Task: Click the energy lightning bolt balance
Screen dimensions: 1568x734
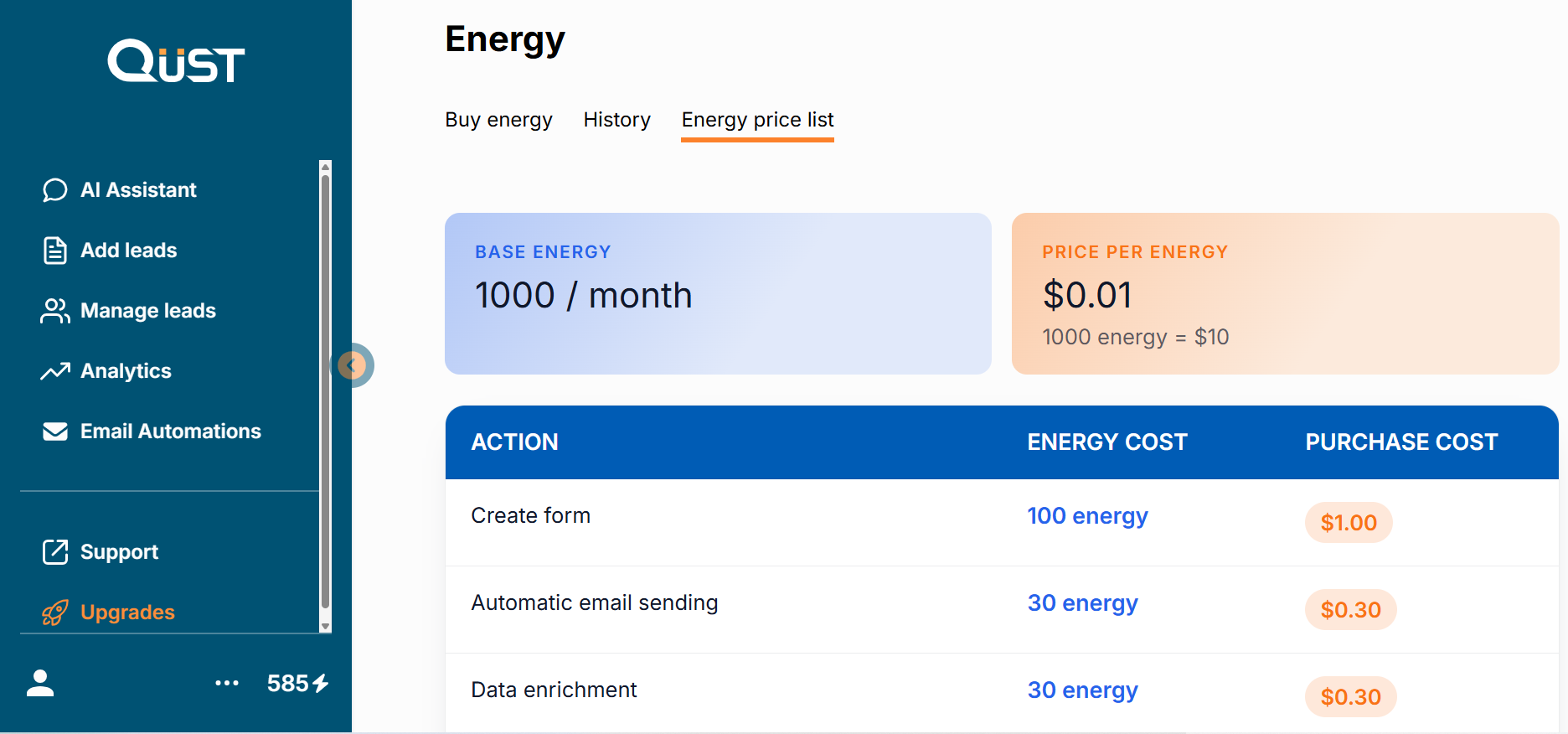Action: pos(298,683)
